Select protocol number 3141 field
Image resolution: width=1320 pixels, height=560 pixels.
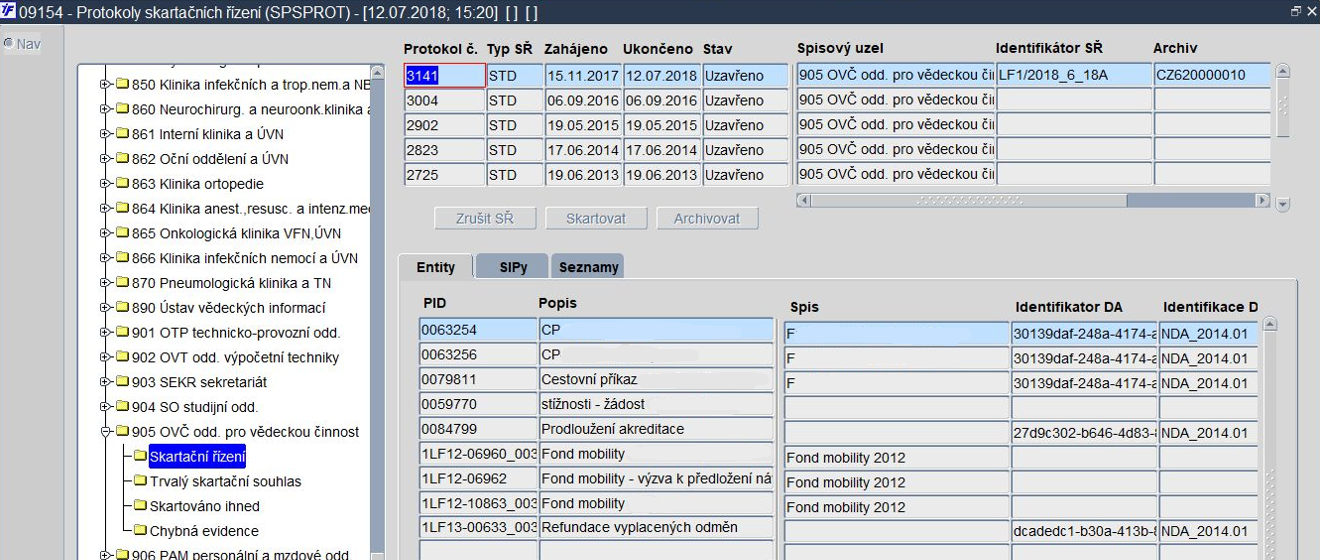pyautogui.click(x=444, y=76)
